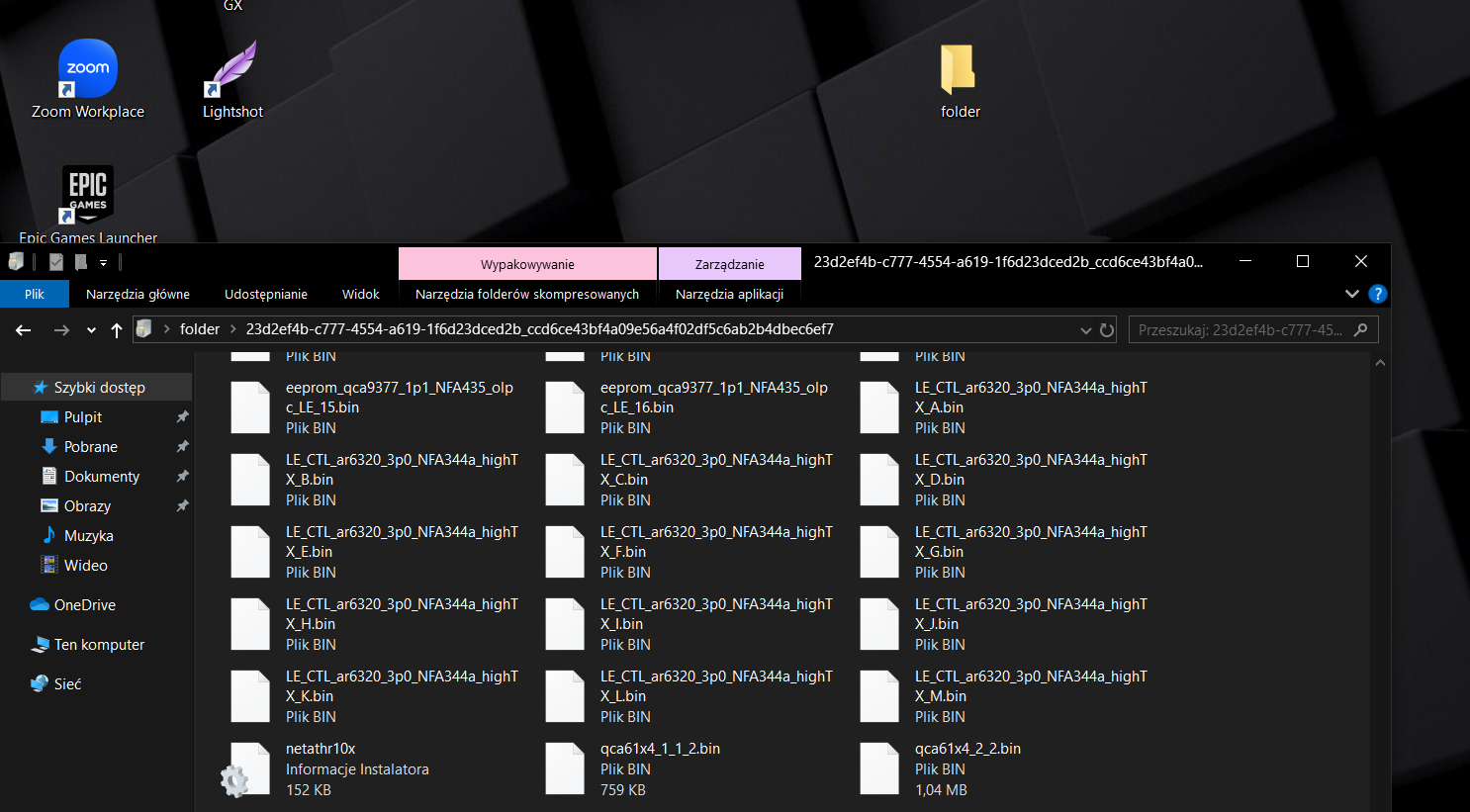Click the 'folder' breadcrumb in the address bar

point(199,329)
